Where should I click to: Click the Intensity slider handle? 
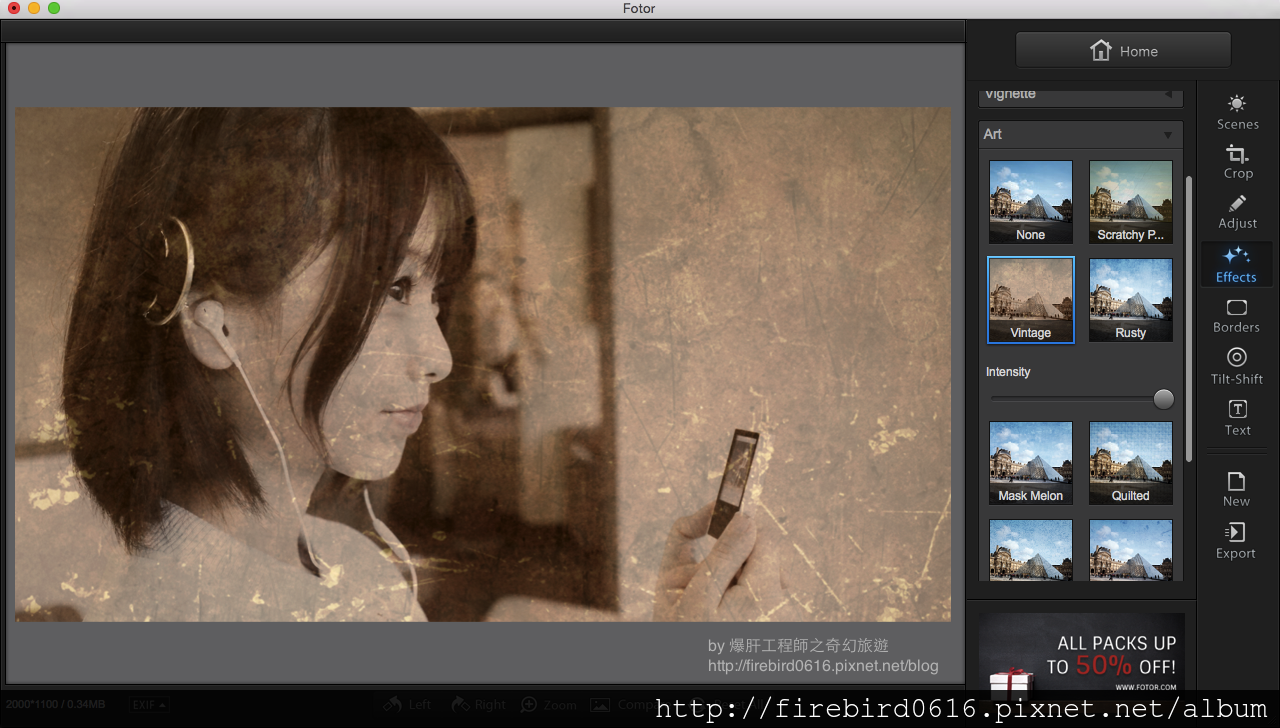coord(1163,399)
